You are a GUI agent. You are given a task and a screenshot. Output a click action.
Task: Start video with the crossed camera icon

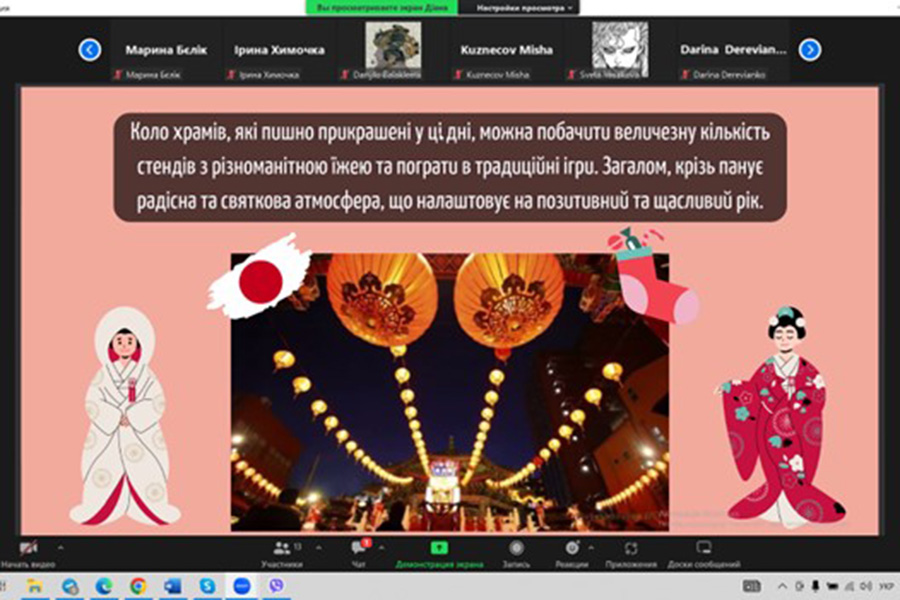pos(28,548)
